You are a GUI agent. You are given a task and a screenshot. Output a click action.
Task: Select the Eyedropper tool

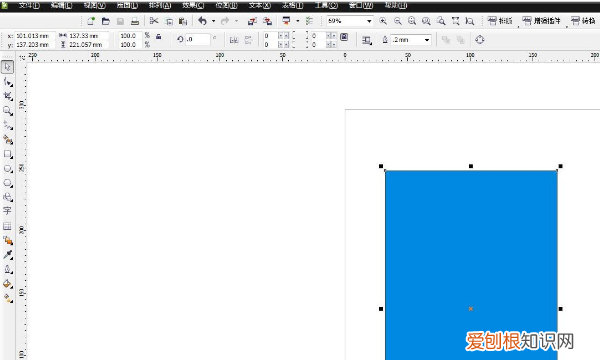tap(8, 255)
